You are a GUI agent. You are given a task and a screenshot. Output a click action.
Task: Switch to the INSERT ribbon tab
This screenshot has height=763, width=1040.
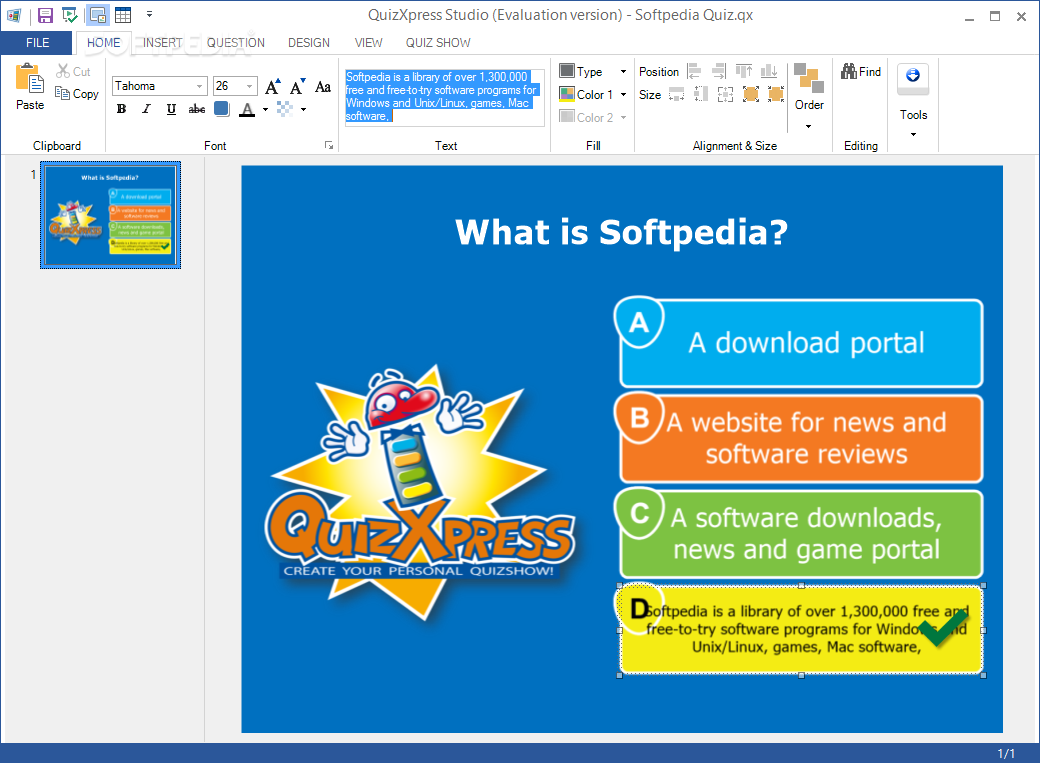(162, 43)
